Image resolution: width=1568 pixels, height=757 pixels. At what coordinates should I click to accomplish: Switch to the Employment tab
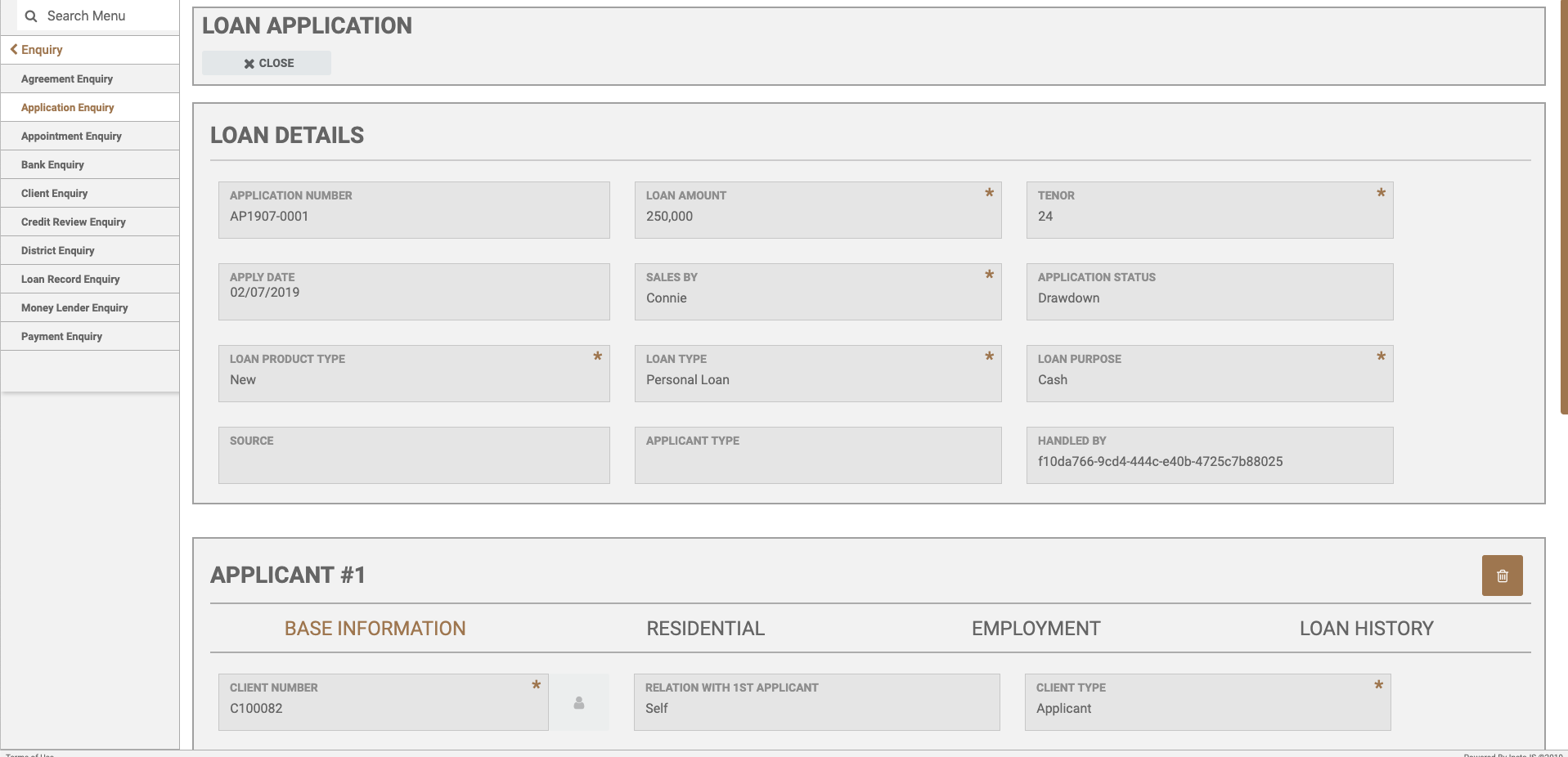click(1036, 629)
